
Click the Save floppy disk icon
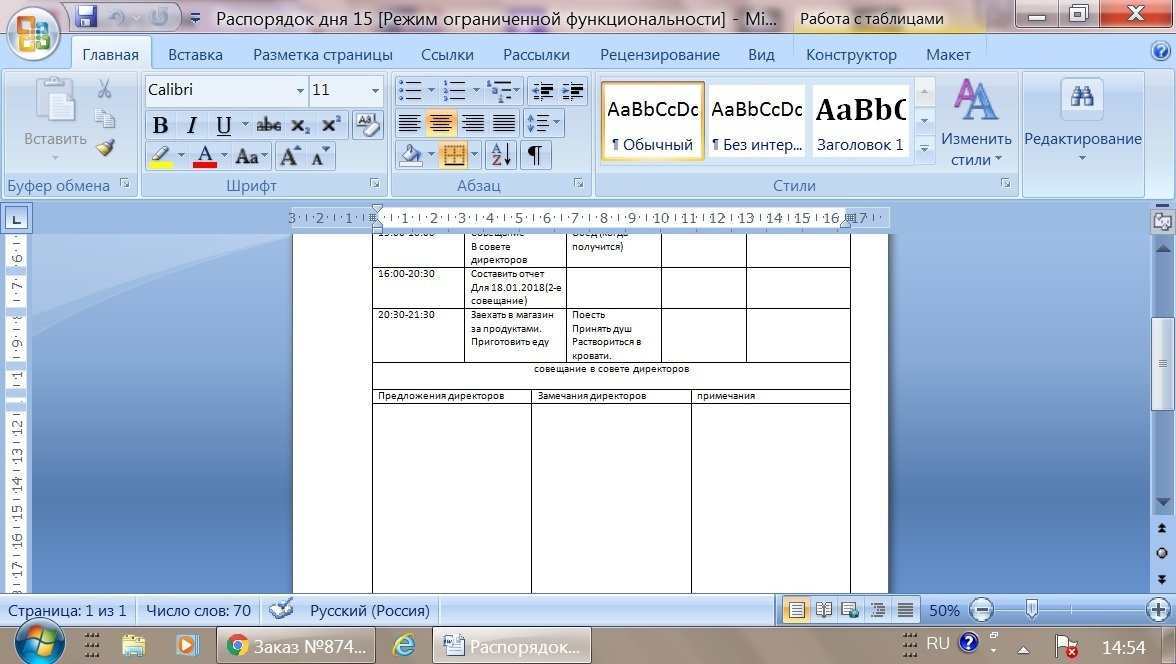coord(86,17)
